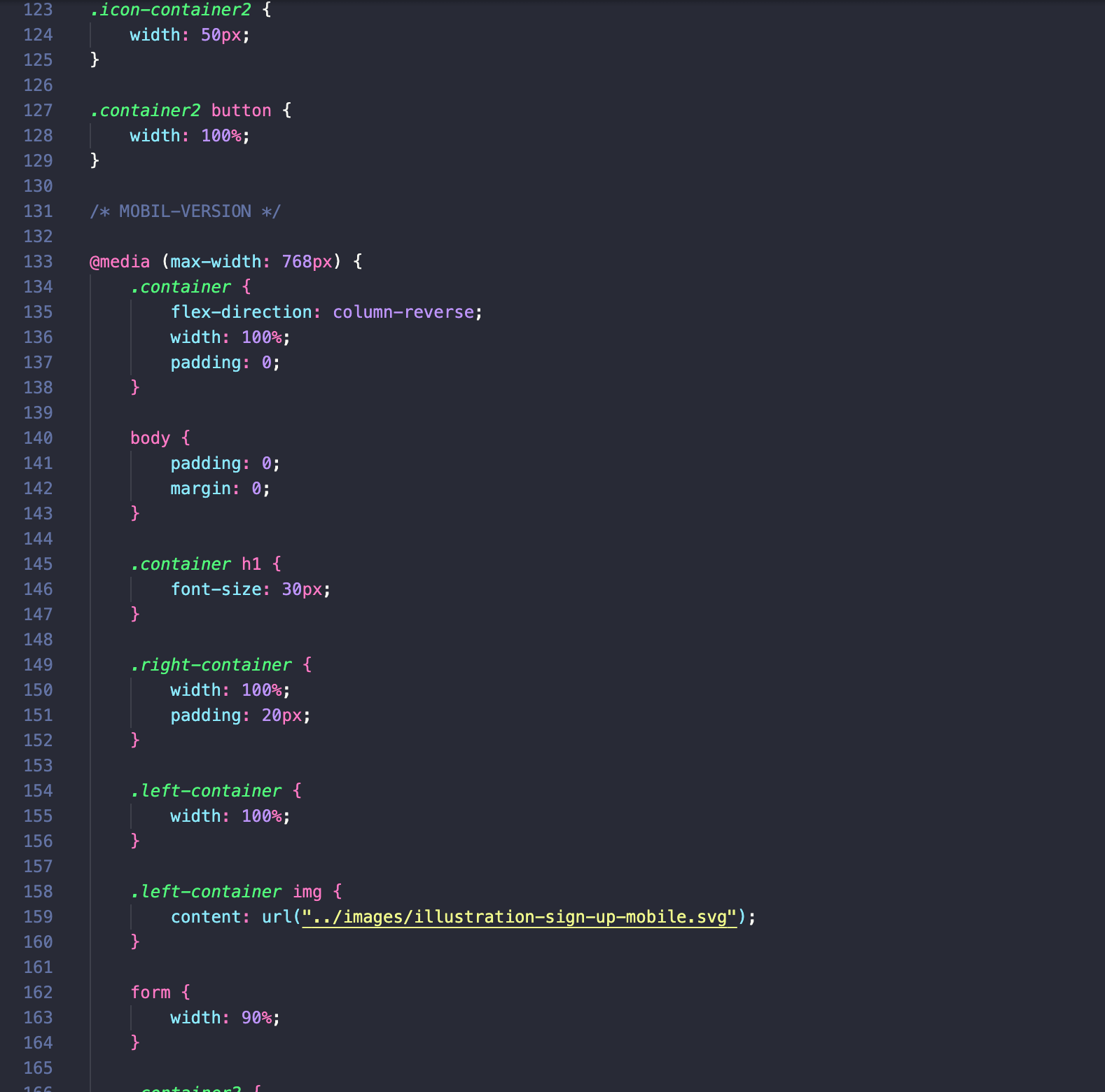Click line number 133 in the gutter

[x=38, y=262]
